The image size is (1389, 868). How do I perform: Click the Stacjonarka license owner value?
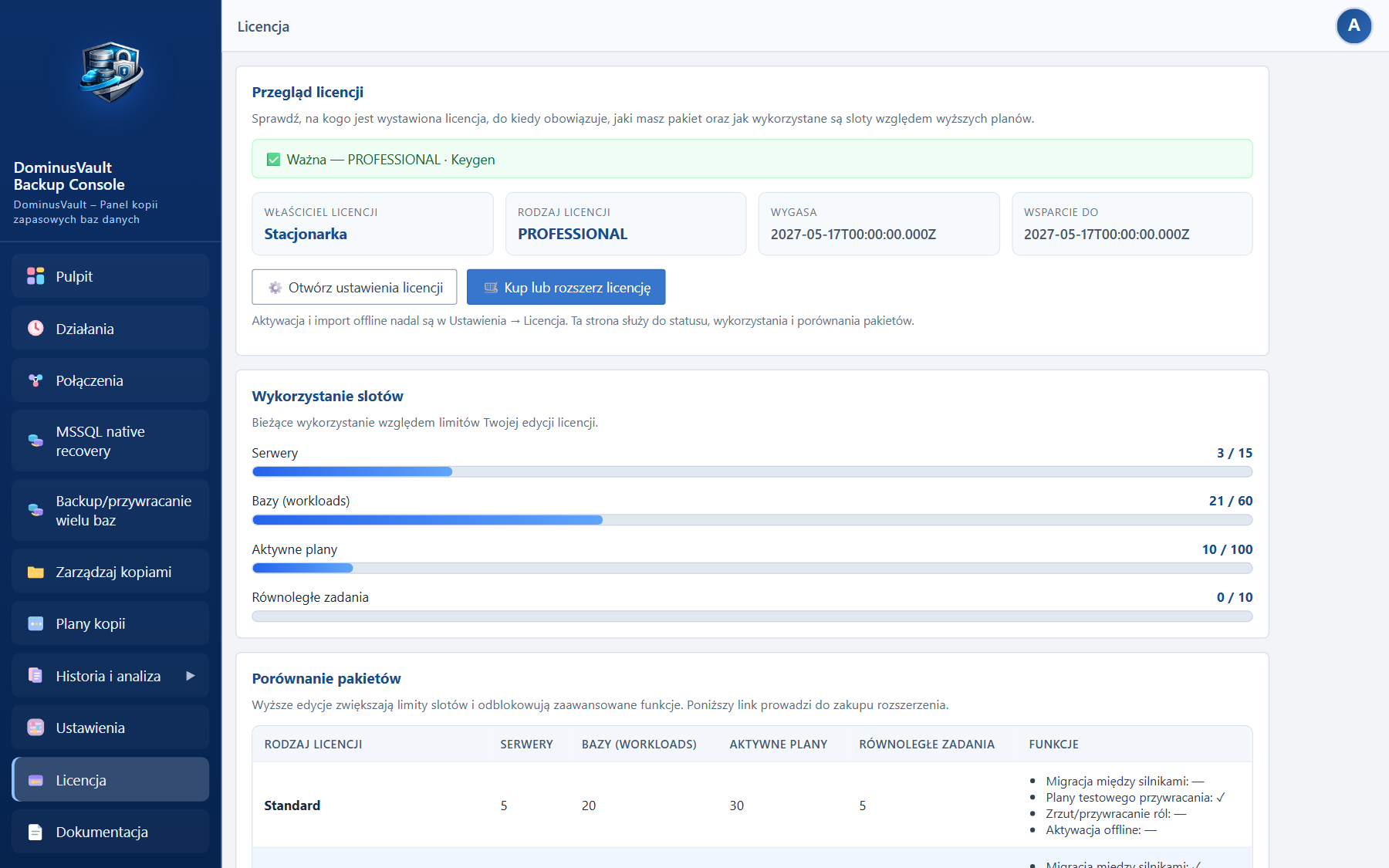tap(306, 234)
